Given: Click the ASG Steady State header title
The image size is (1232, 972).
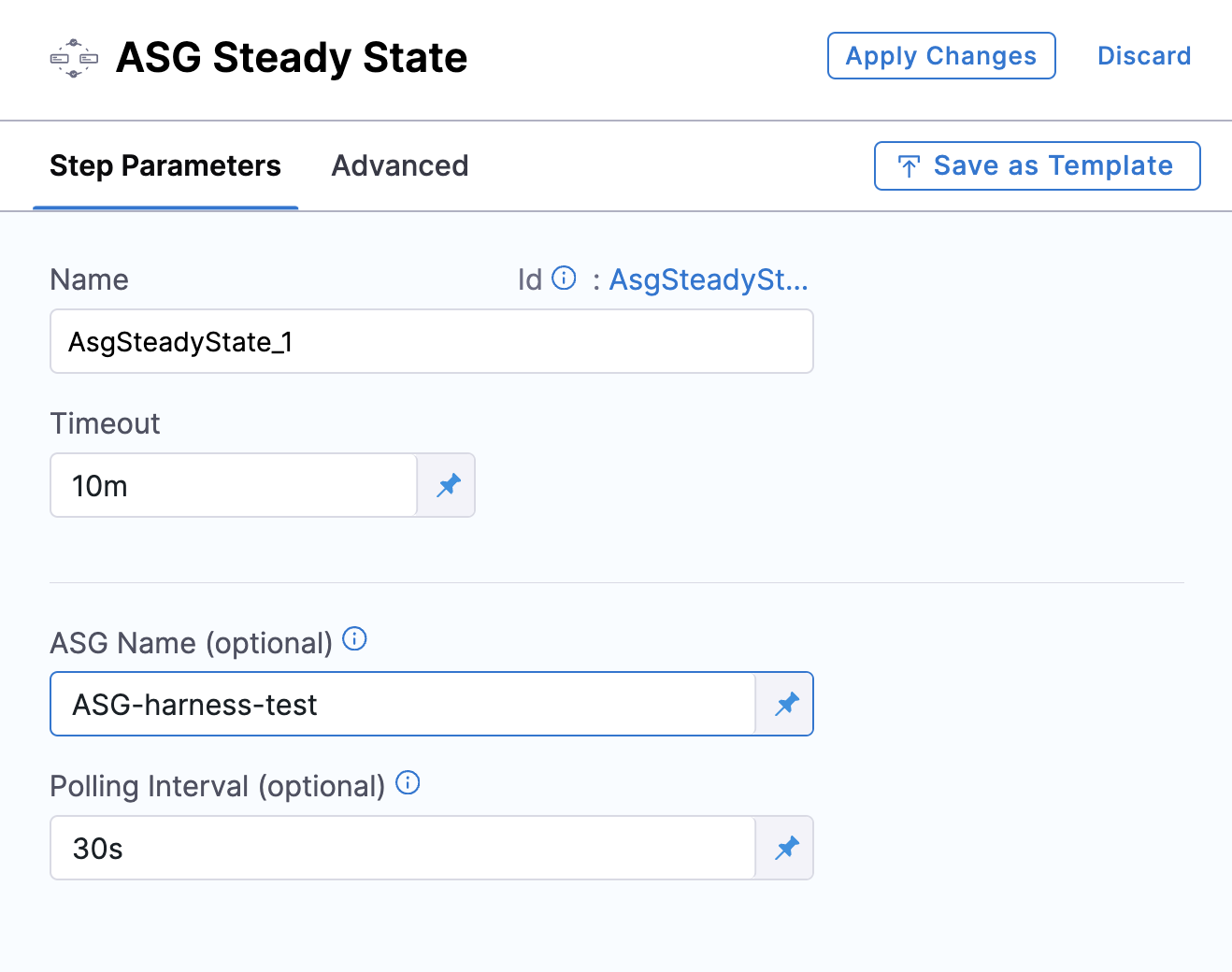Looking at the screenshot, I should 291,58.
